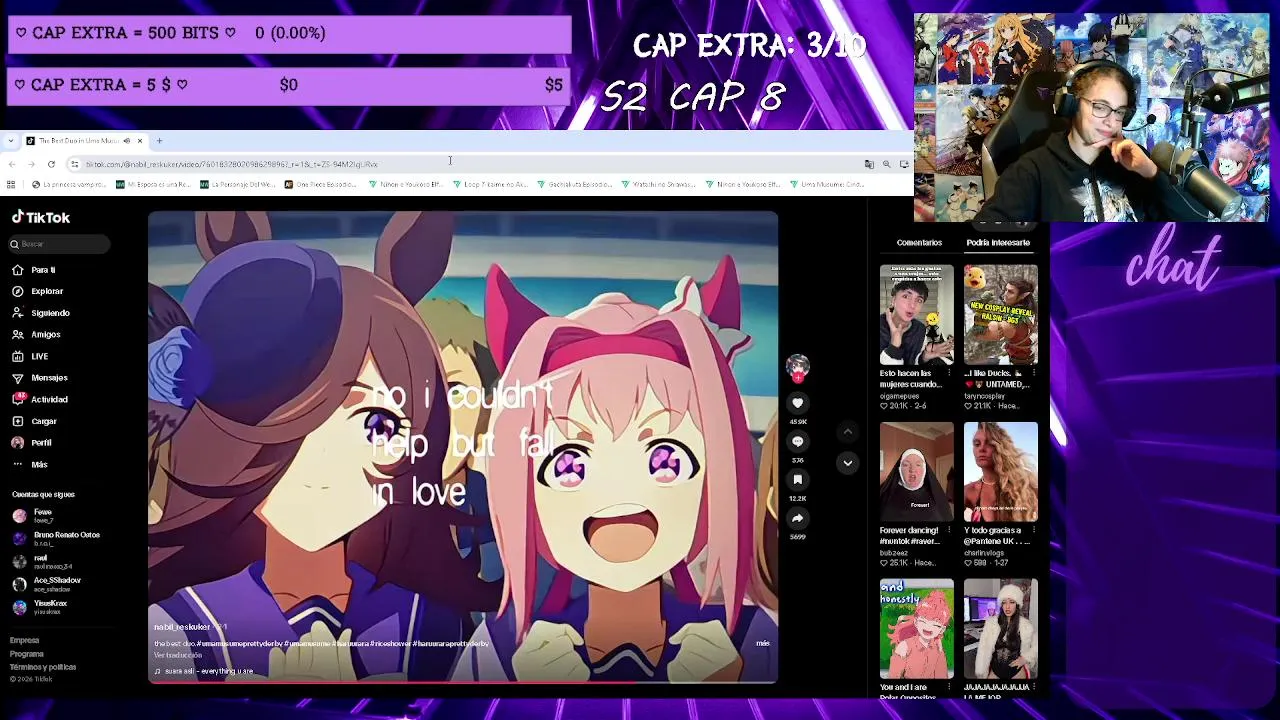Expand the Programa footer link
The height and width of the screenshot is (720, 1280).
tap(27, 654)
